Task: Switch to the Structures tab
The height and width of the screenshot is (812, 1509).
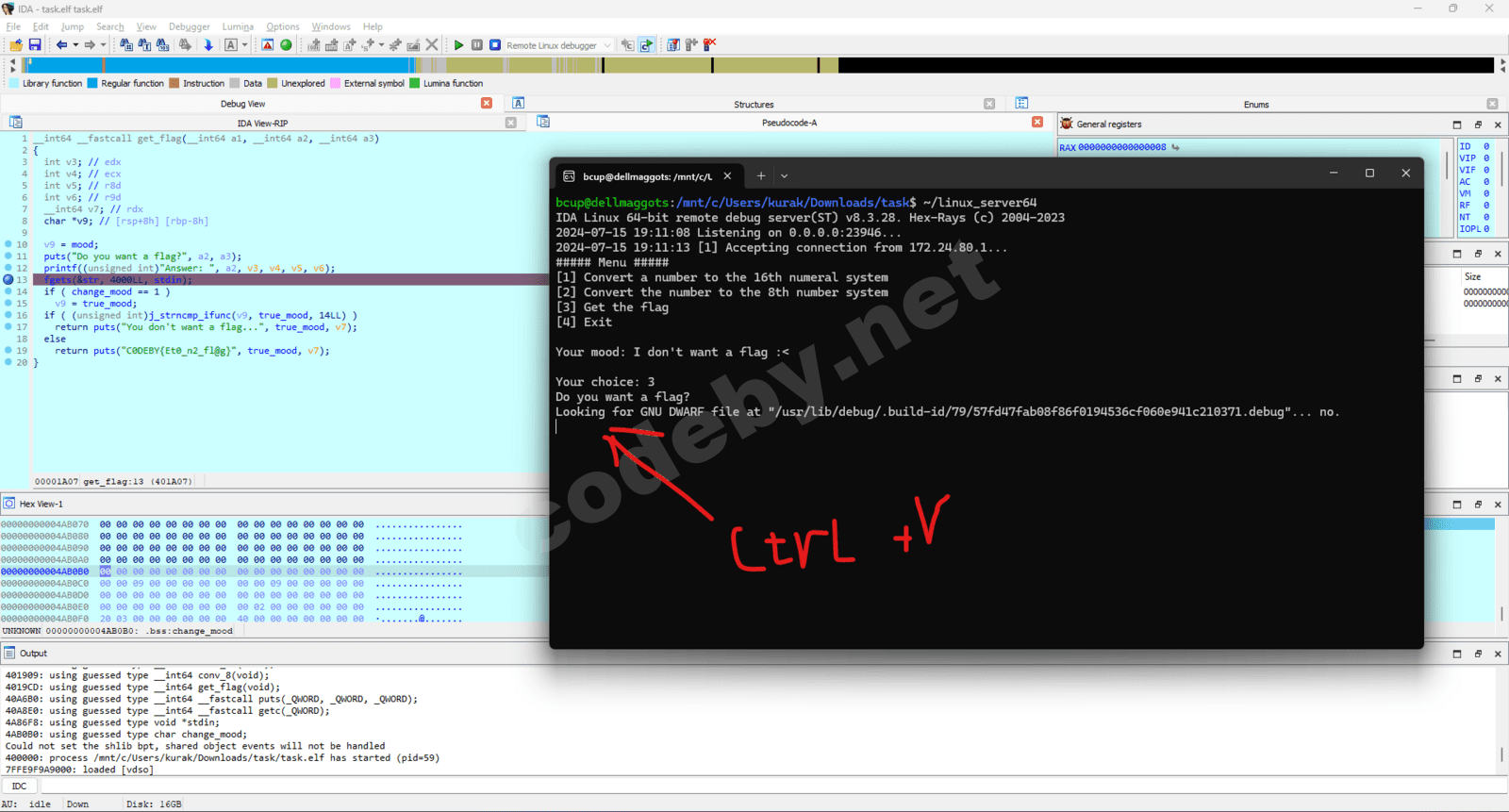Action: coord(754,104)
